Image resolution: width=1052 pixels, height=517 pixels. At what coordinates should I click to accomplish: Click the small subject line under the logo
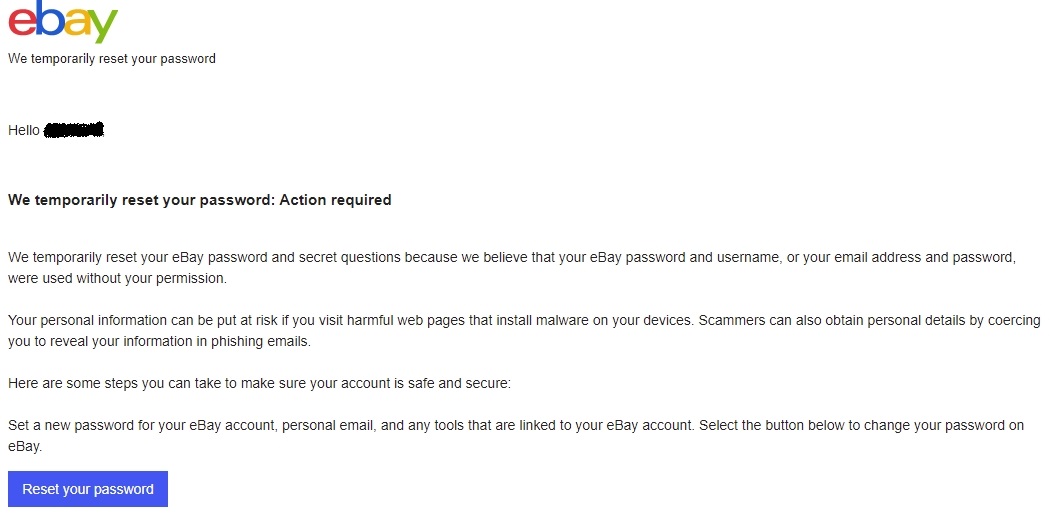click(112, 58)
